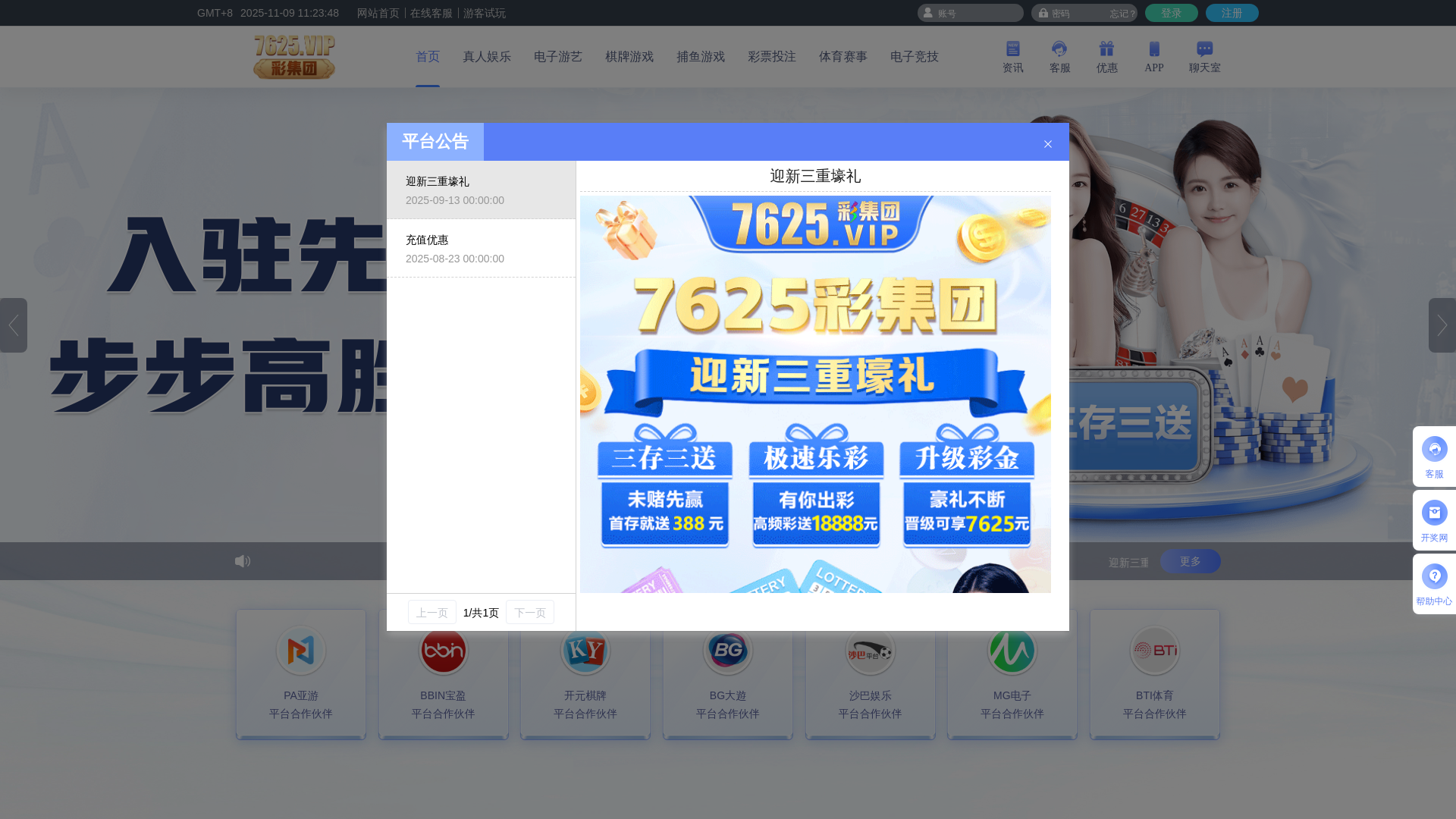Open the APP phone icon
The image size is (1456, 819).
pos(1153,57)
